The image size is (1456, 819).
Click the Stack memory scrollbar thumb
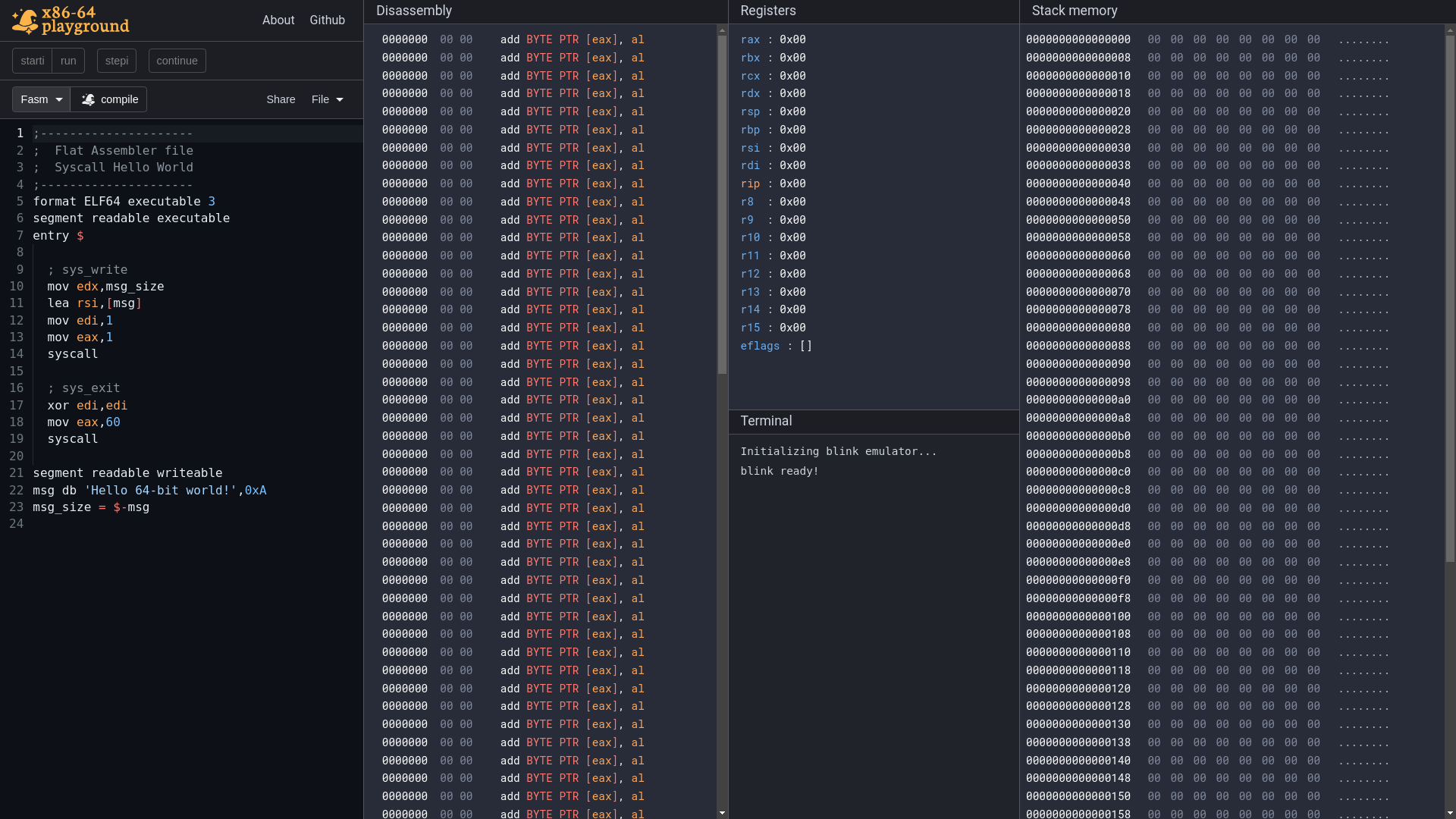click(1450, 298)
